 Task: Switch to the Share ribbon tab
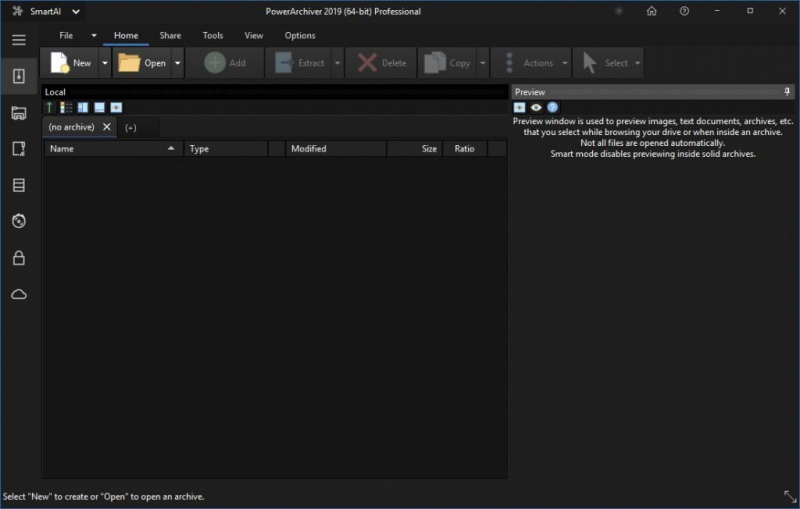coord(170,36)
